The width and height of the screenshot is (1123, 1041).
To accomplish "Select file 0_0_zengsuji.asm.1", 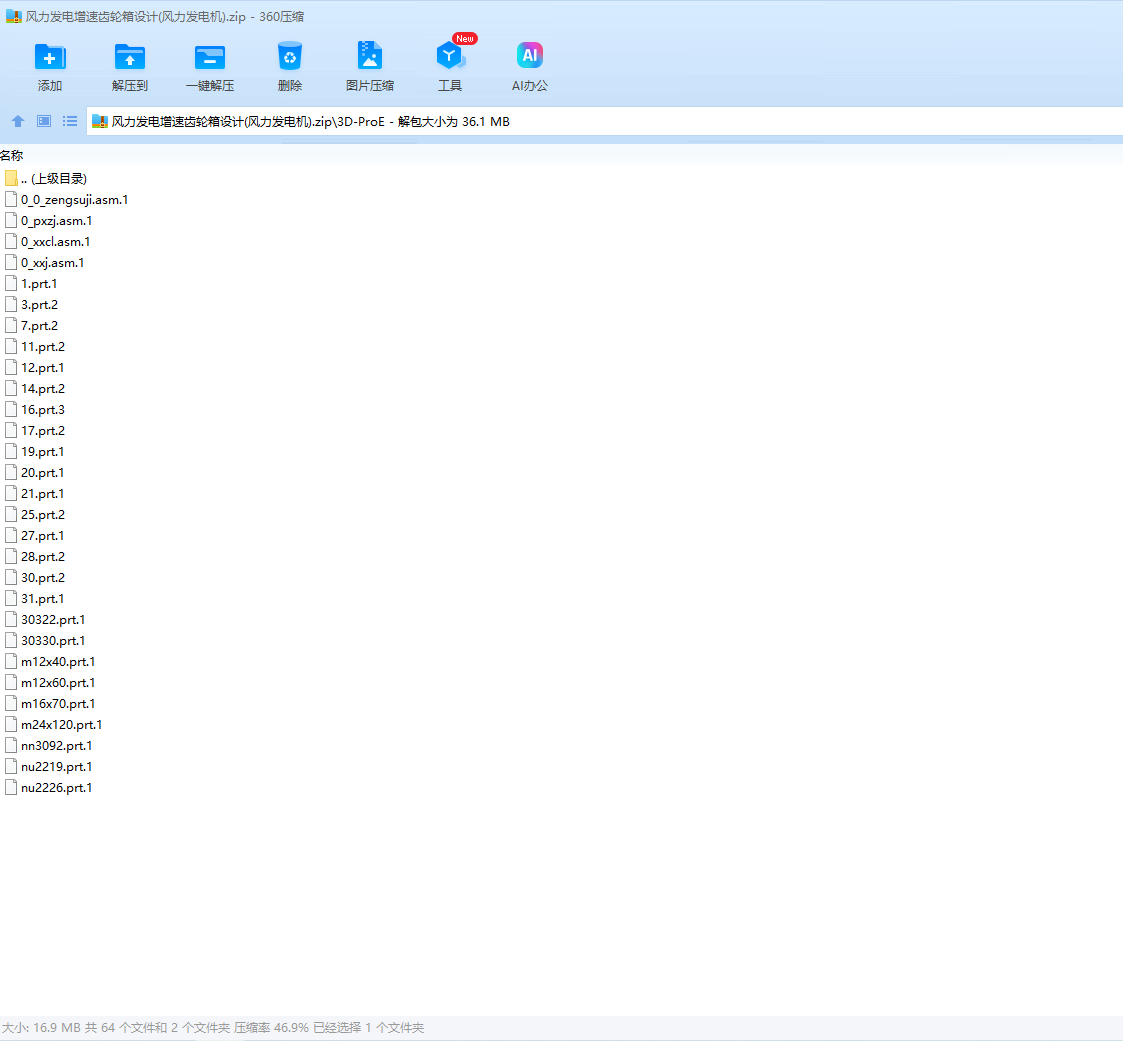I will 74,200.
